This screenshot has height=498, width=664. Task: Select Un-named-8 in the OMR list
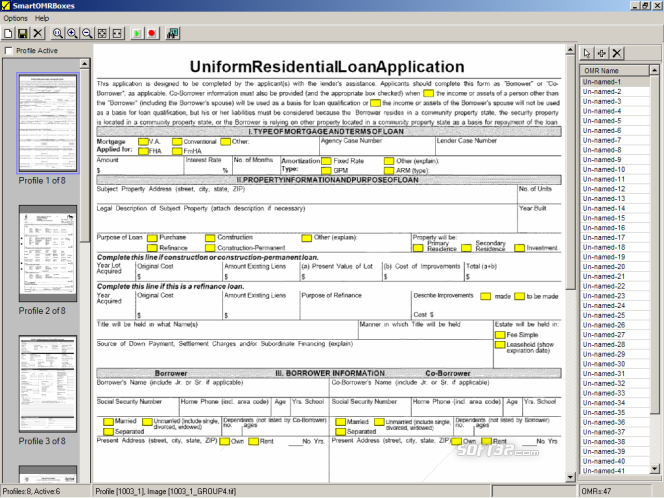pyautogui.click(x=615, y=150)
